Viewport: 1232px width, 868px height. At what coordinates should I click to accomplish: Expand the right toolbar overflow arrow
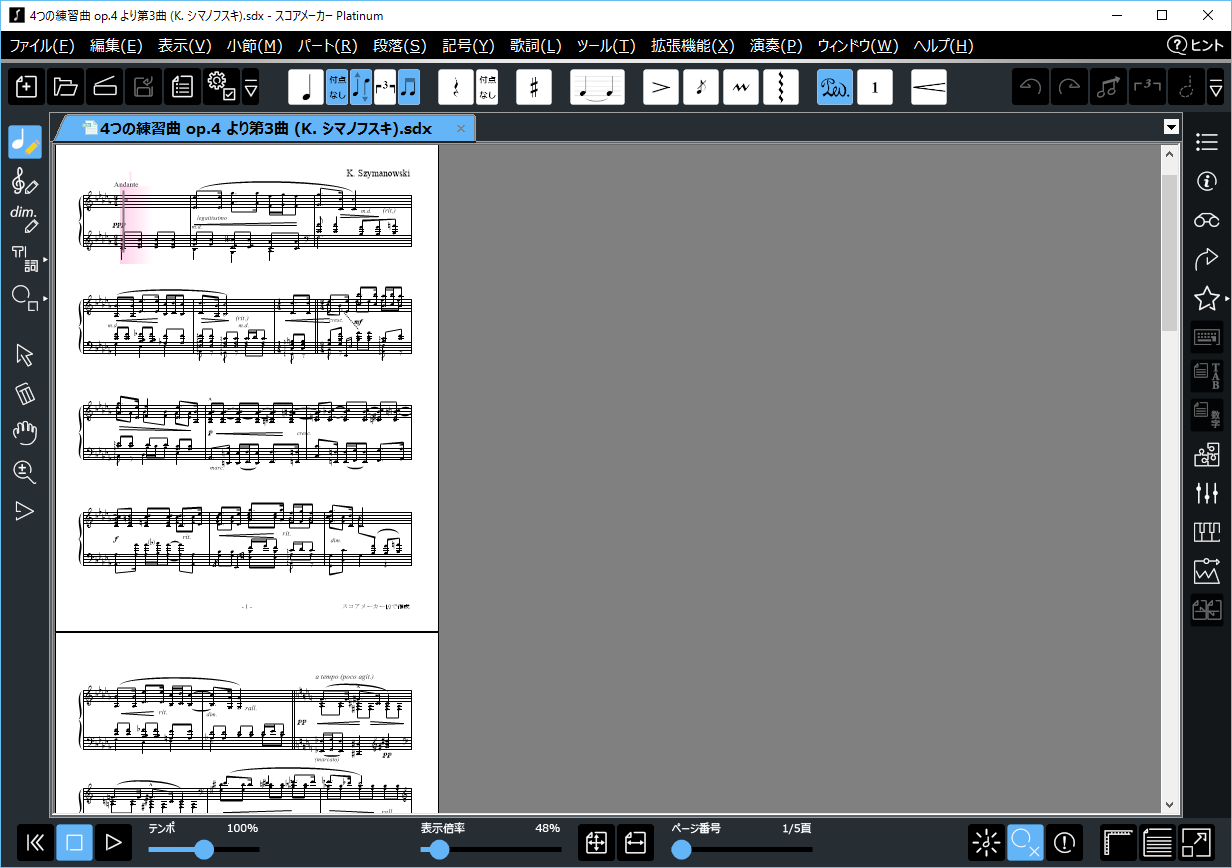pos(1215,88)
